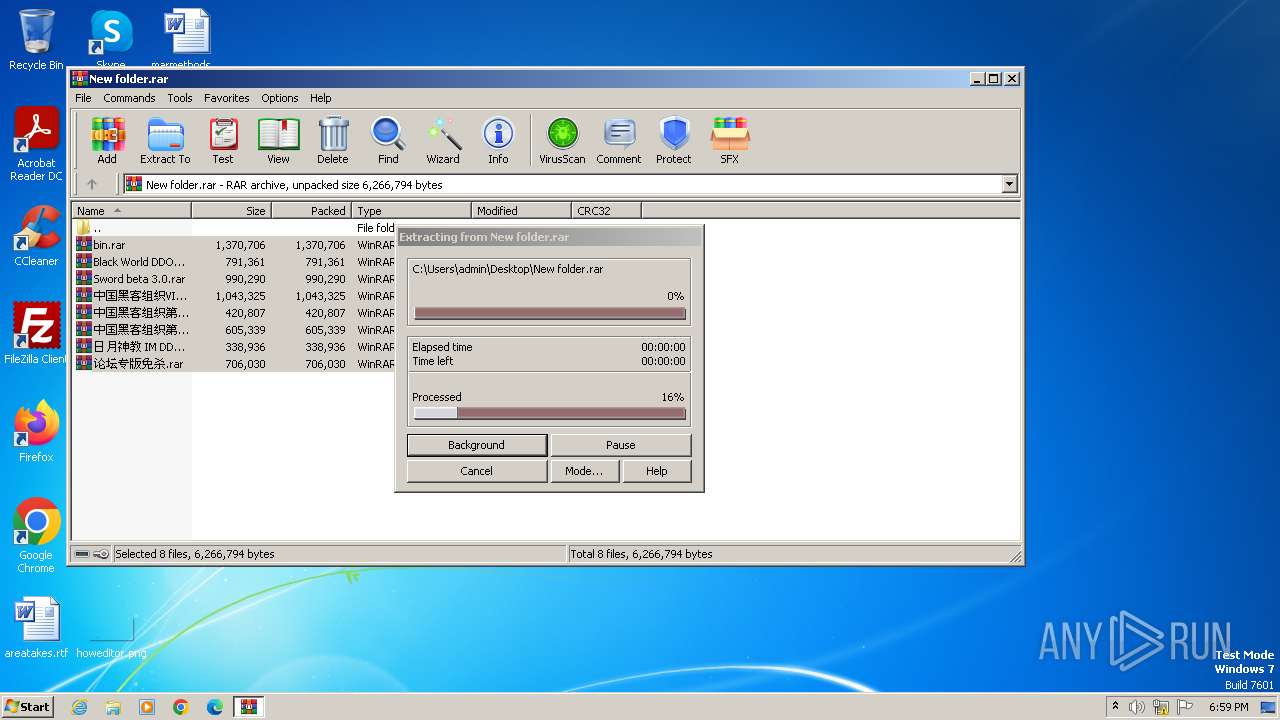
Task: Click the Comment toolbar icon
Action: 619,140
